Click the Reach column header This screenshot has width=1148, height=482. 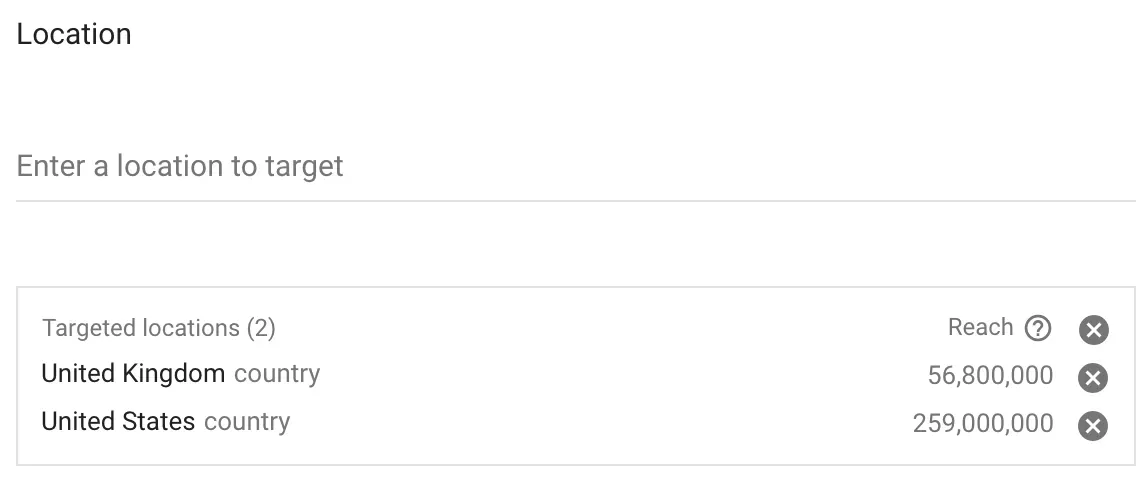980,328
